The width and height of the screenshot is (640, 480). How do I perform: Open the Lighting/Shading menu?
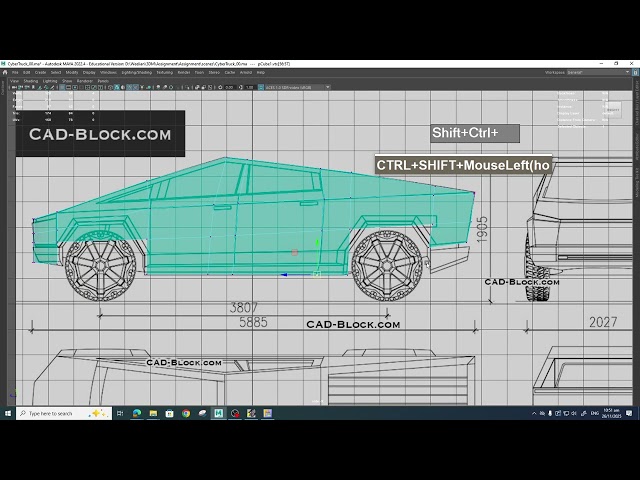(137, 72)
